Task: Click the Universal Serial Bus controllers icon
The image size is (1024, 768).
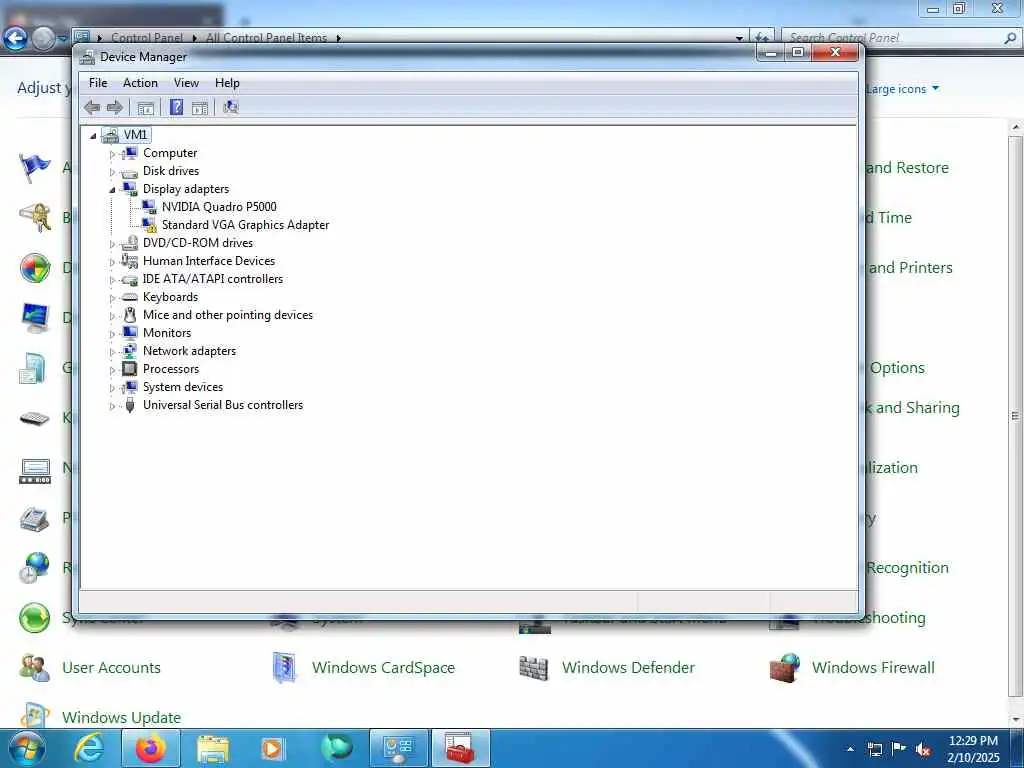Action: (130, 405)
